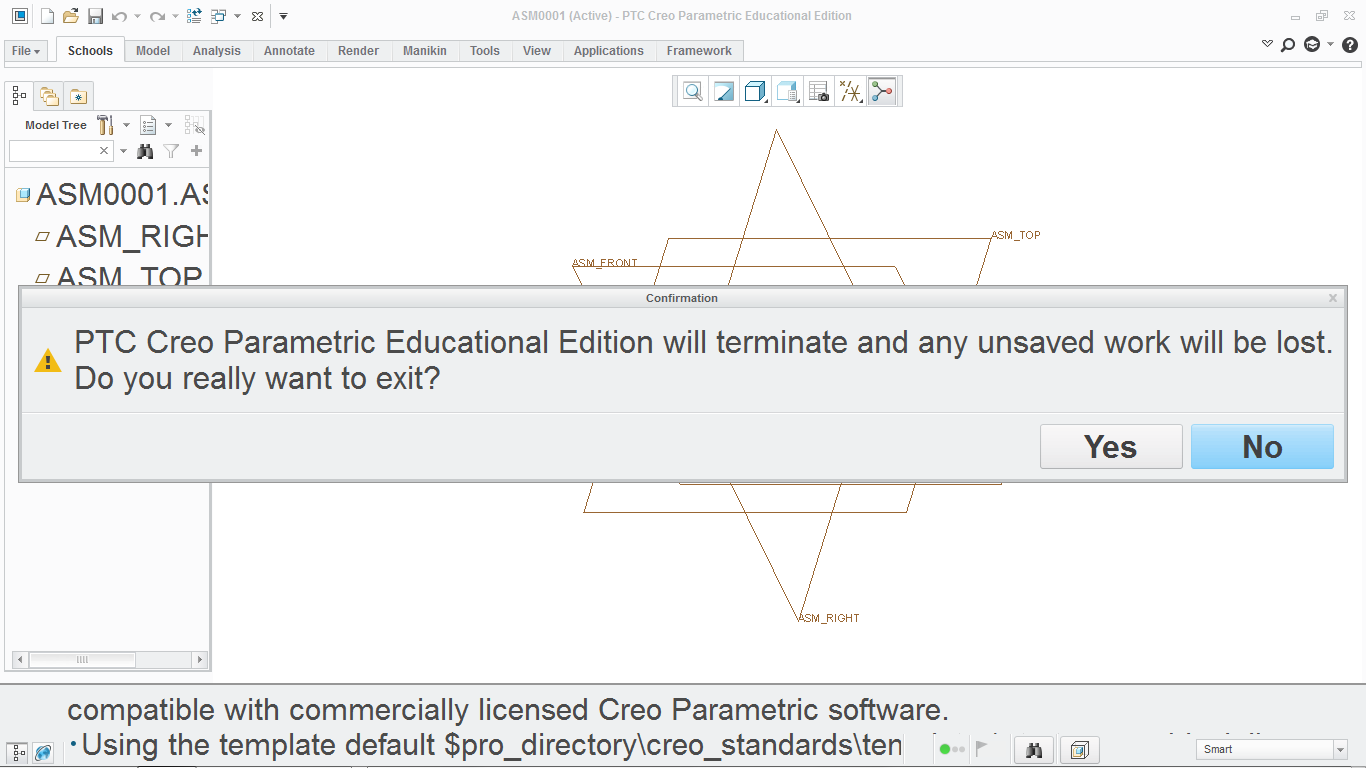
Task: Clear the Model Tree search with the X
Action: pyautogui.click(x=104, y=151)
